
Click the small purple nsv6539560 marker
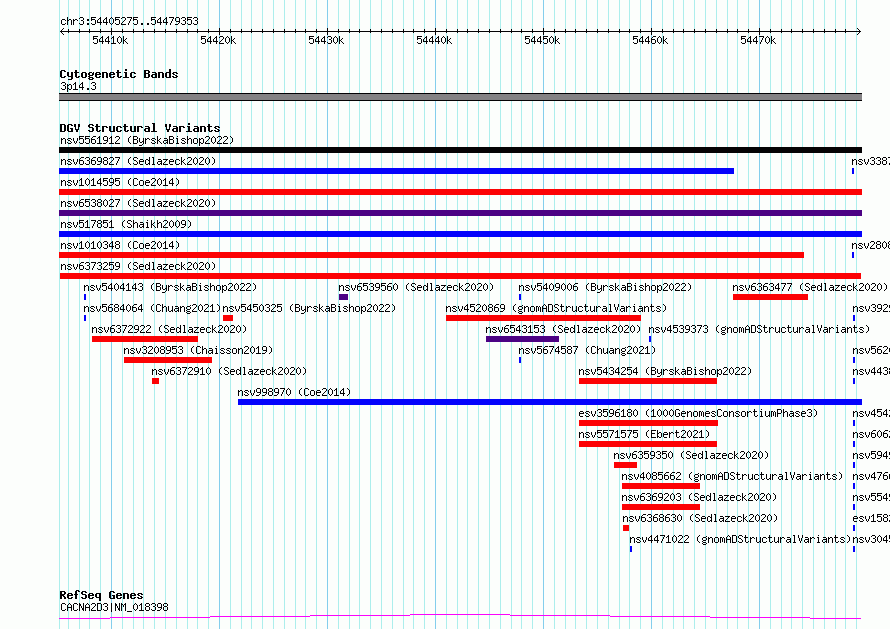343,297
